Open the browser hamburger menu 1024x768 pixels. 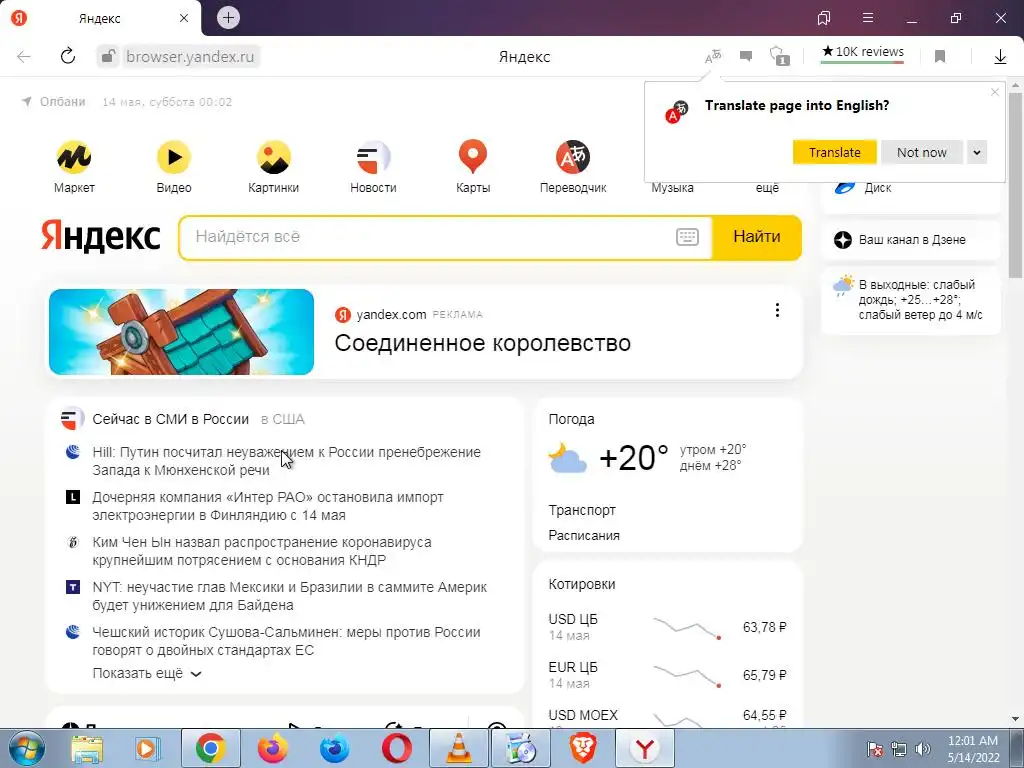(868, 18)
